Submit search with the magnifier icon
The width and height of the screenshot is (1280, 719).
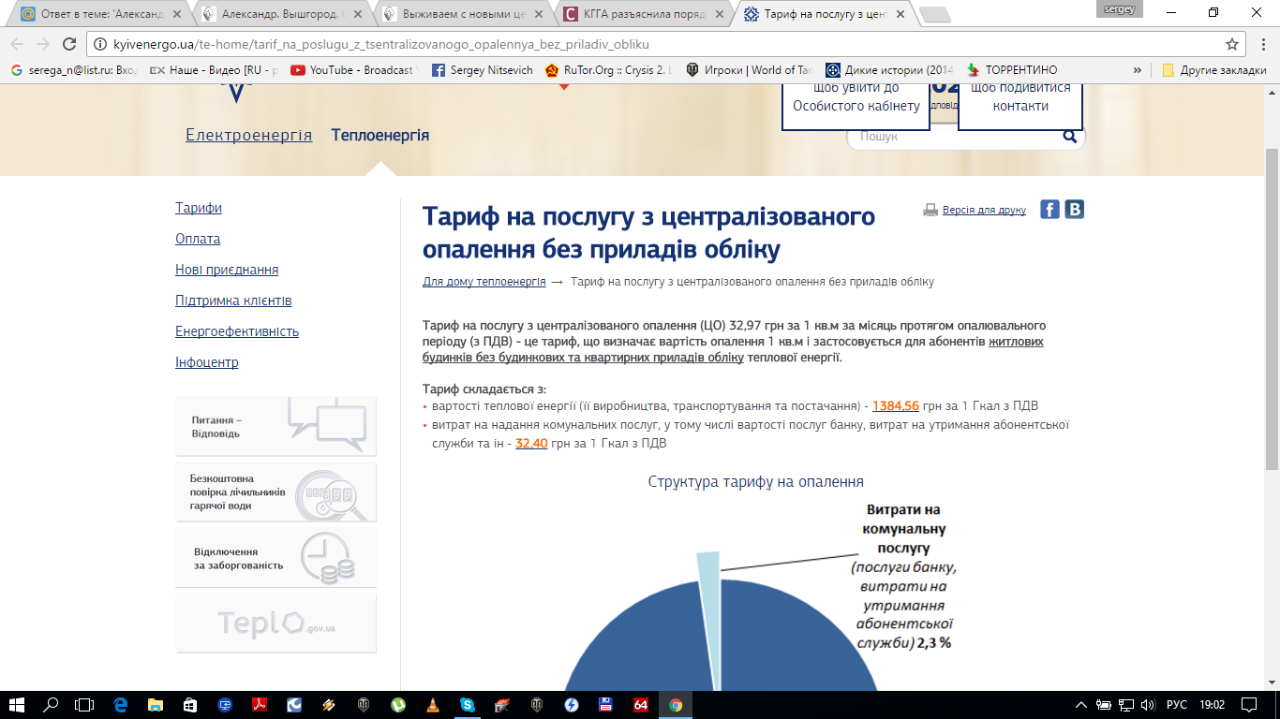[x=1070, y=137]
